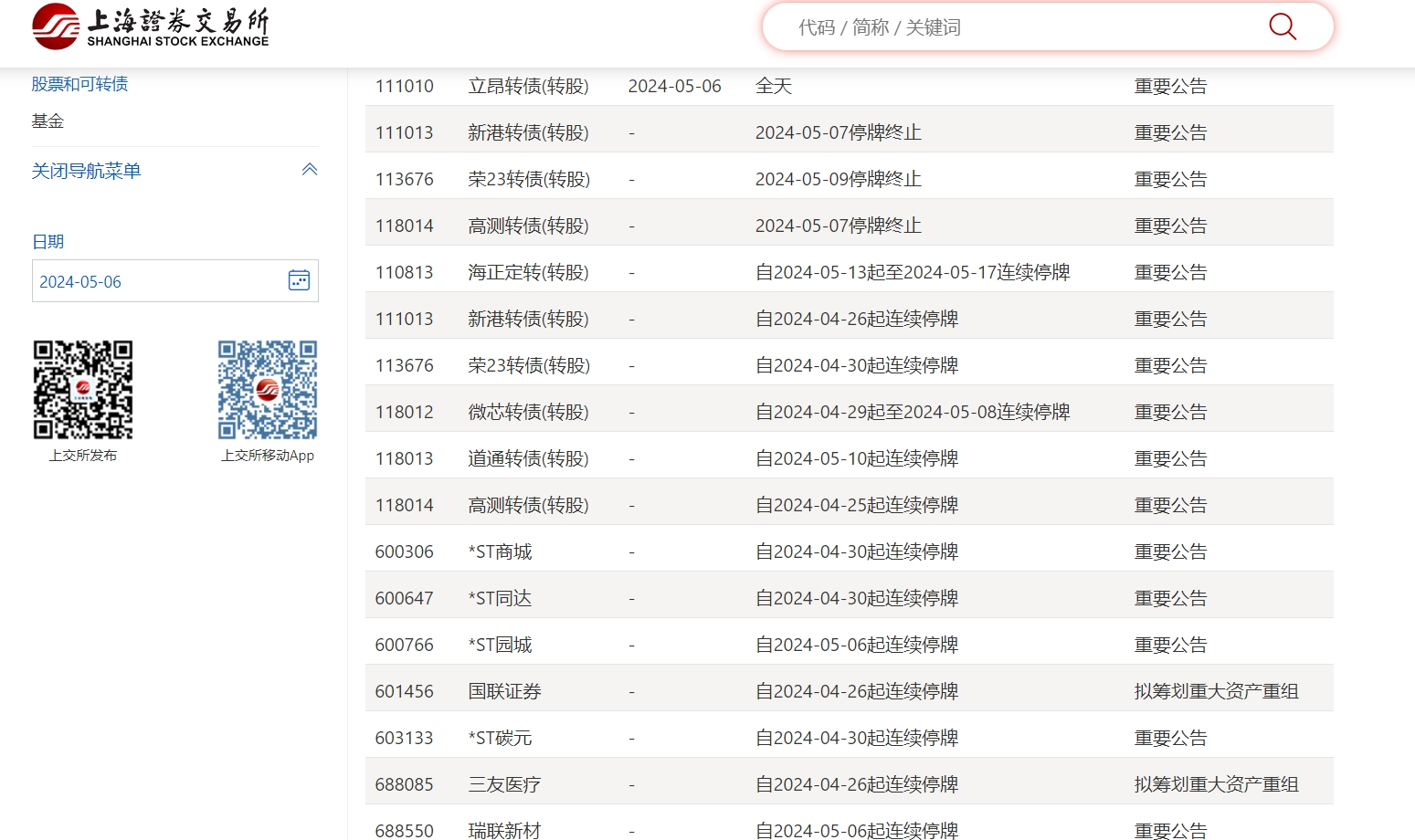Open the date picker calendar icon
The image size is (1415, 840).
(x=299, y=280)
